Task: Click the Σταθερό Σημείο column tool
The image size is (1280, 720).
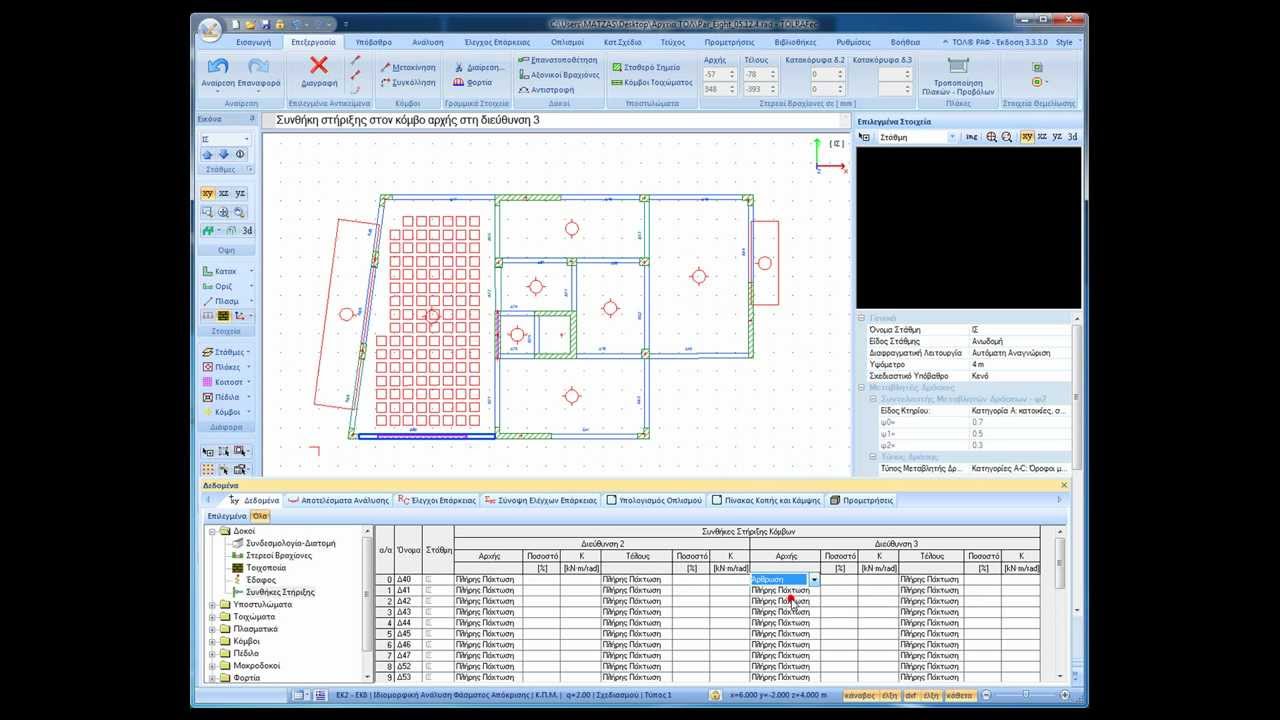Action: click(x=646, y=67)
